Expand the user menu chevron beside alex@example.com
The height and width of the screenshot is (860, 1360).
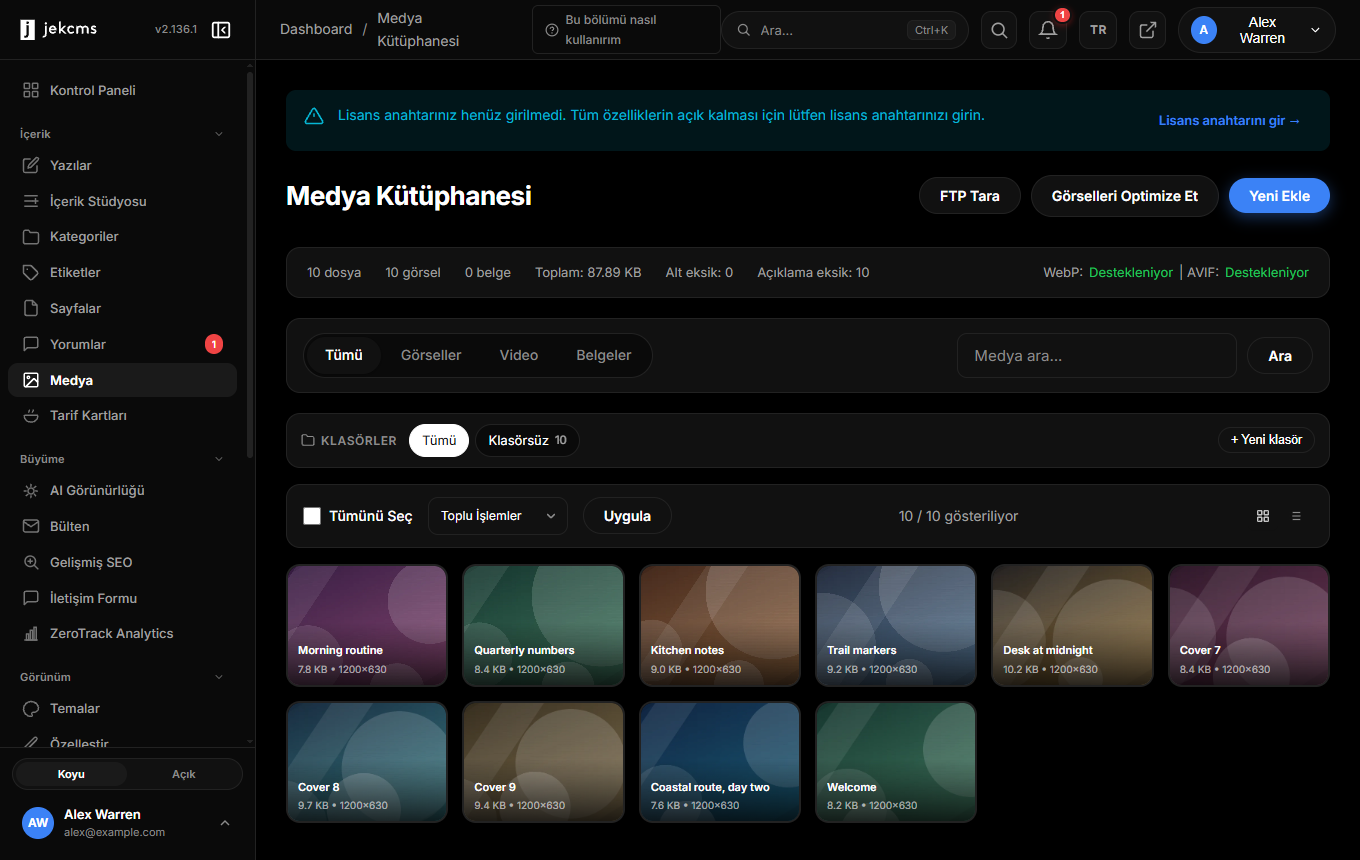(x=225, y=823)
